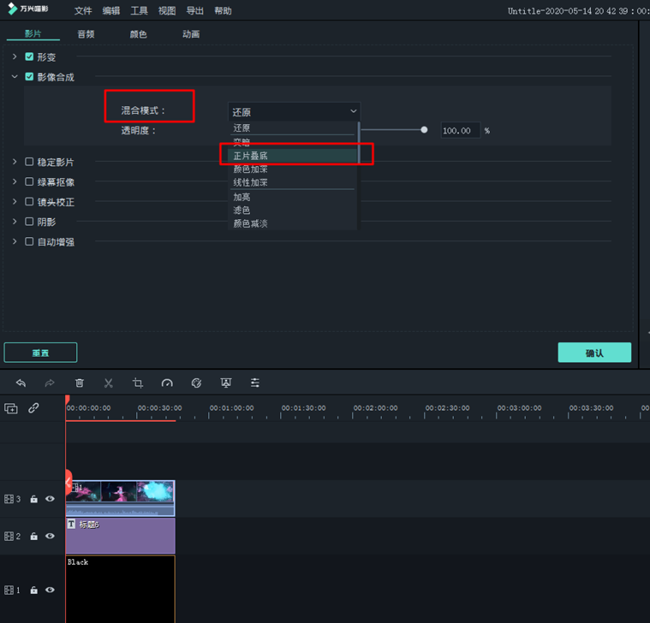
Task: Collapse the 影像合成 section arrow
Action: pos(15,76)
